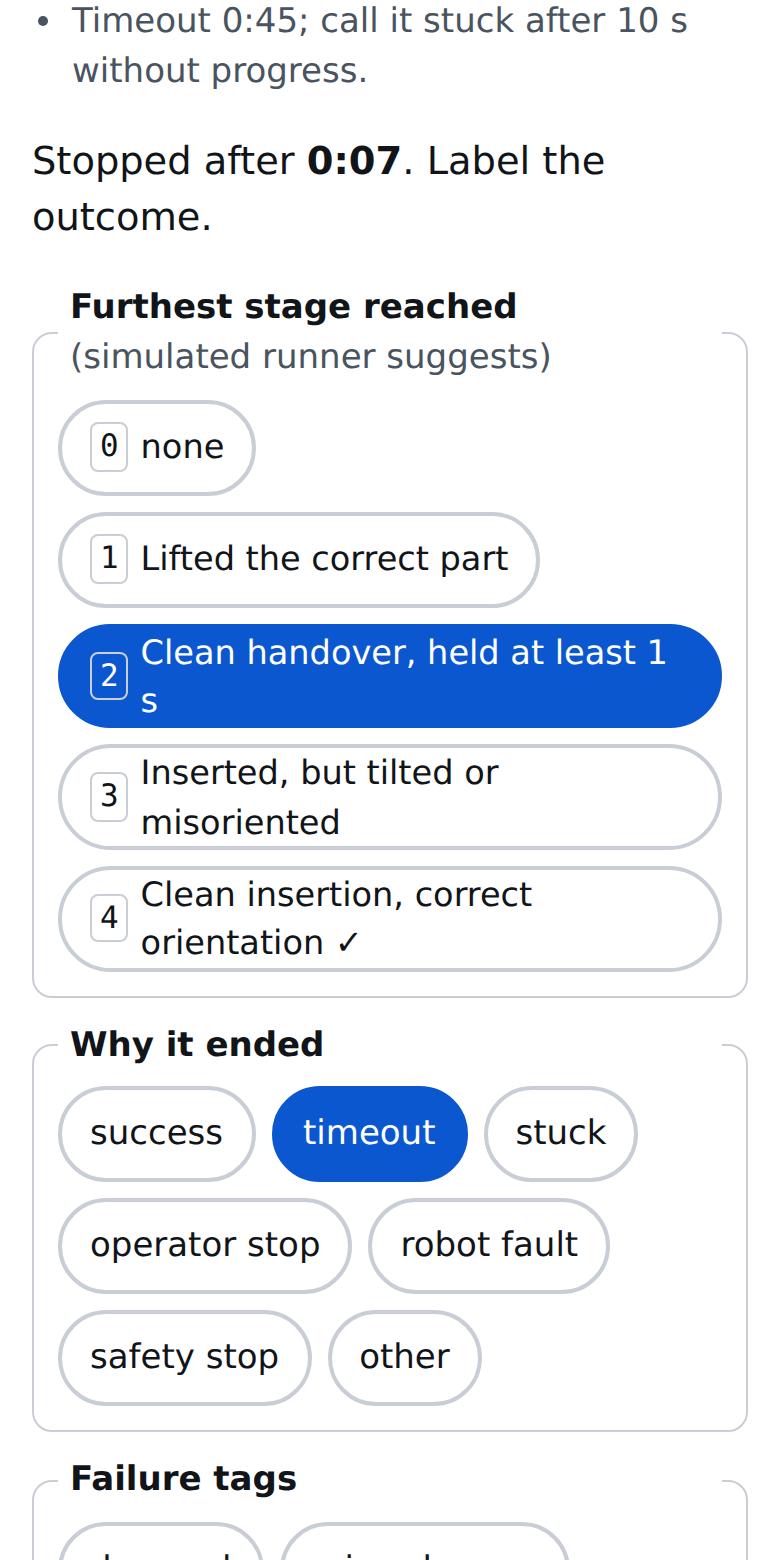
Task: Mark ending reason as success
Action: coord(157,1133)
